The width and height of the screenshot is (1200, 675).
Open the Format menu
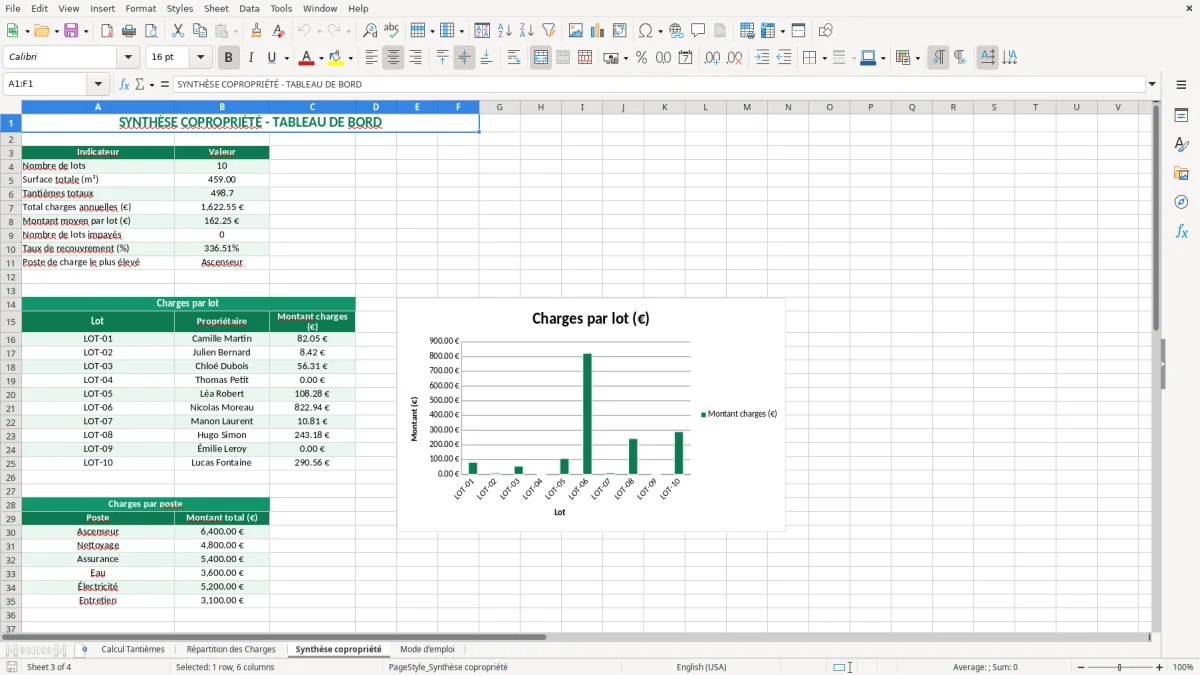coord(140,8)
